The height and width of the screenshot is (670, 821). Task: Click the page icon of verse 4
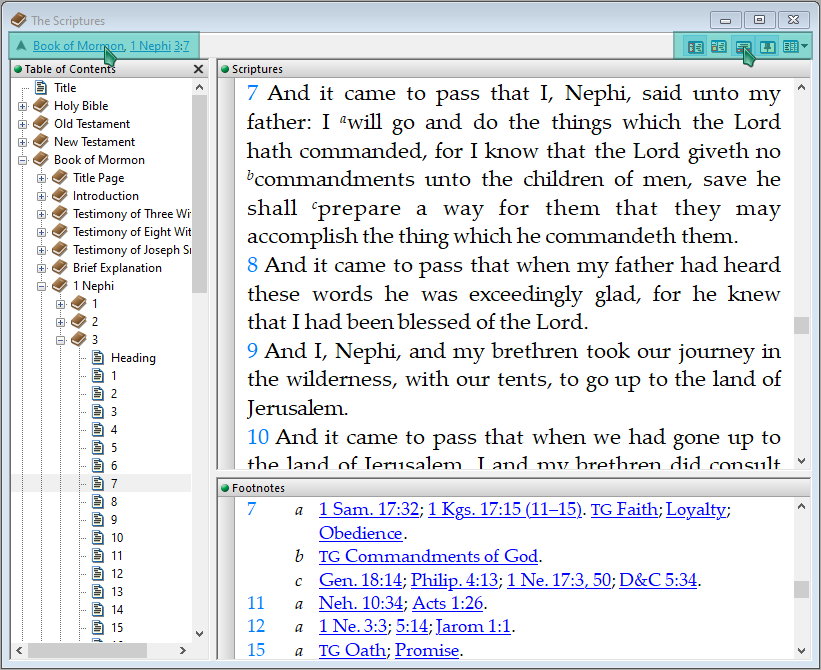[x=98, y=429]
